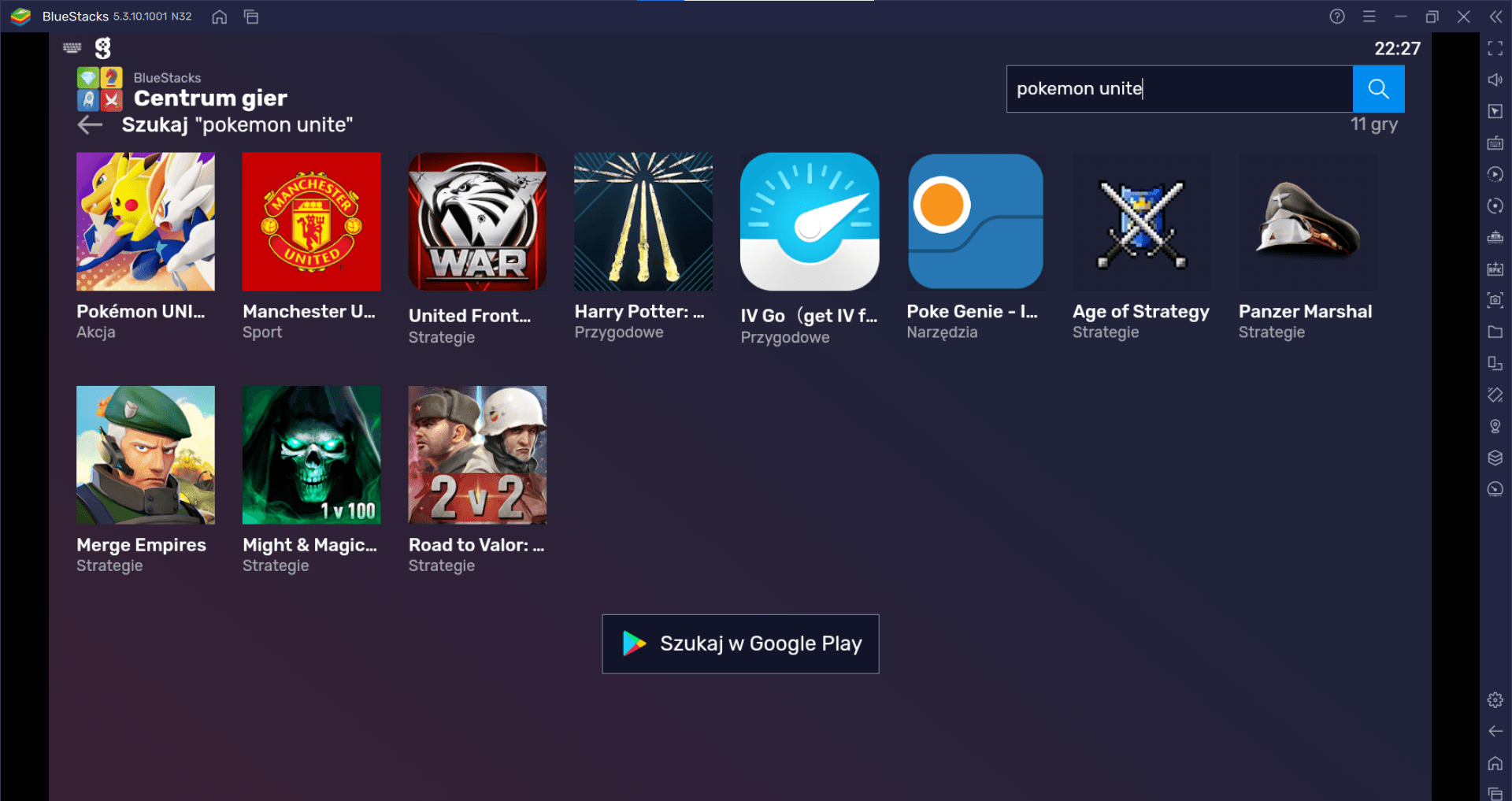Click the magnifier search button
The width and height of the screenshot is (1512, 801).
coord(1378,89)
